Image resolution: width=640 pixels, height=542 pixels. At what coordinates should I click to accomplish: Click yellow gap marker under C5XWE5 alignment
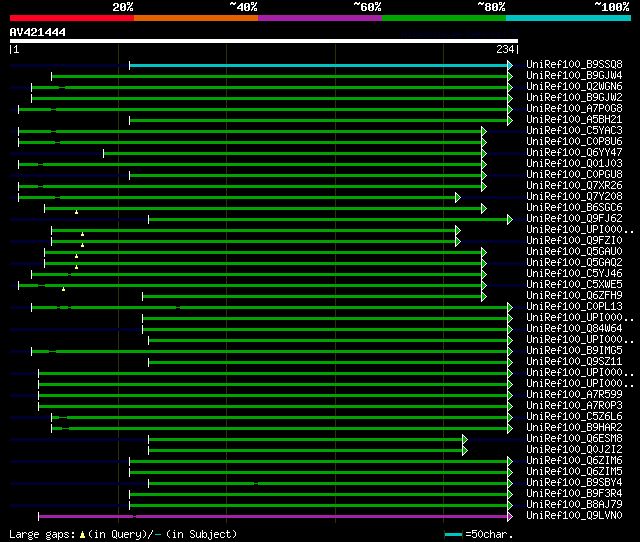coord(63,289)
